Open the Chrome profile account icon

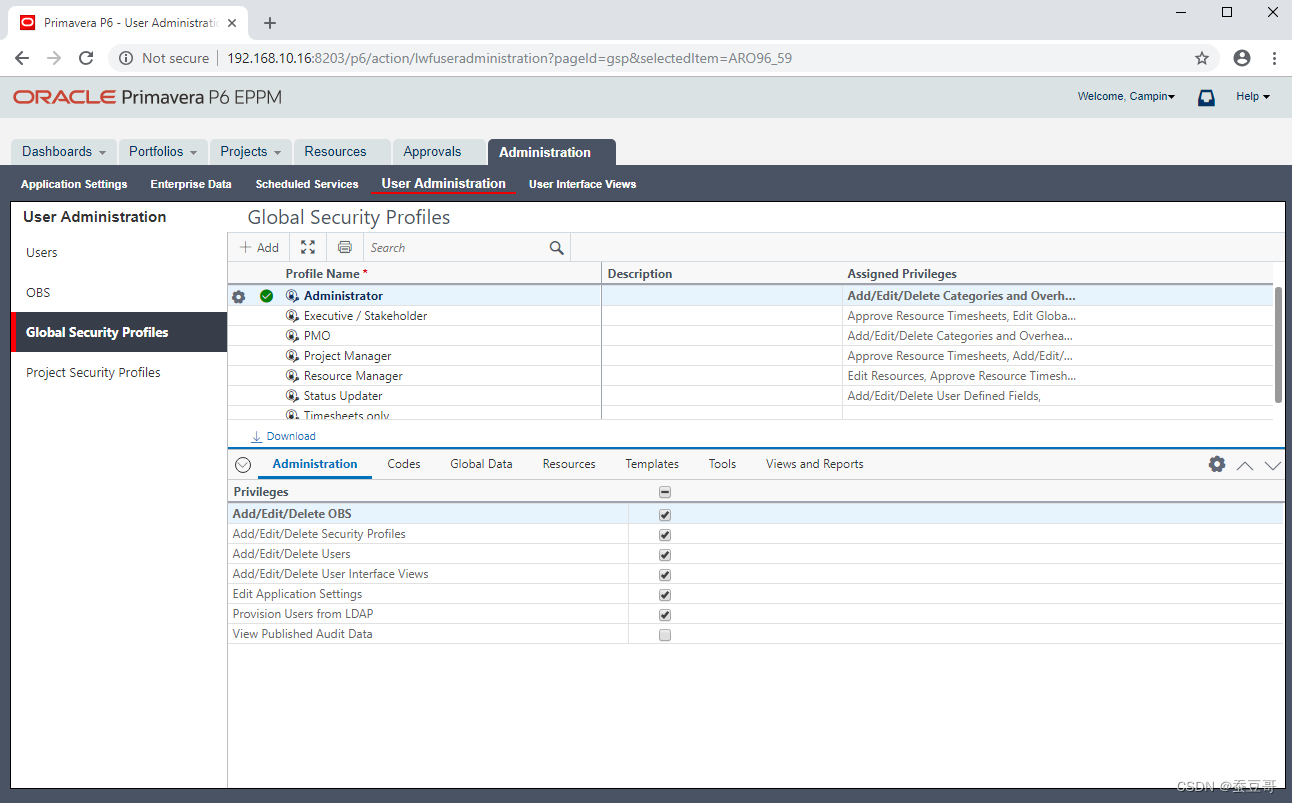[1242, 58]
